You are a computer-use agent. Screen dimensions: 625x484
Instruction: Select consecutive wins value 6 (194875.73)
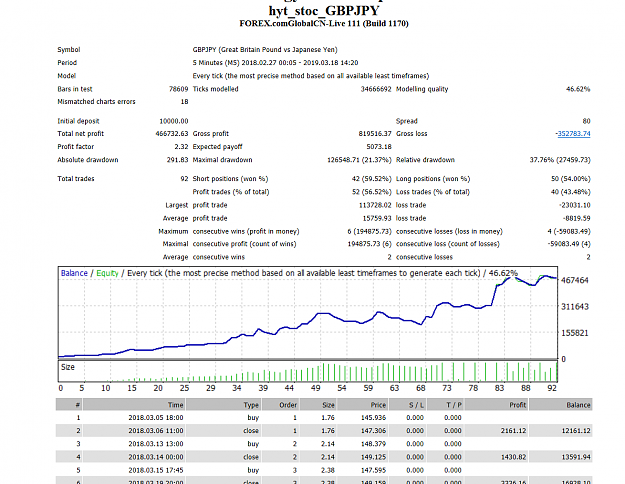[369, 231]
